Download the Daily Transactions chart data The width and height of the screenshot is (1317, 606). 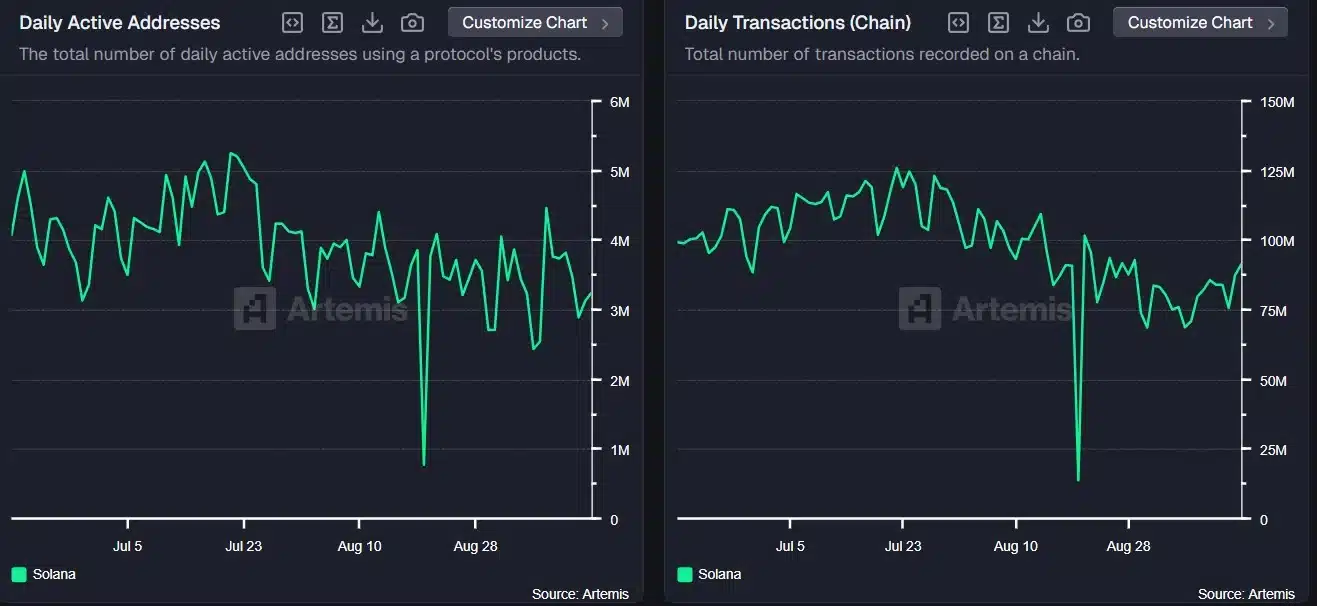pyautogui.click(x=1038, y=22)
